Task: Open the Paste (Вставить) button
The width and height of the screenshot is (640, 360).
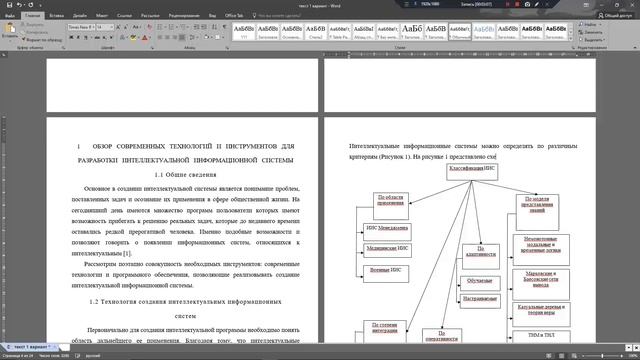Action: 10,31
